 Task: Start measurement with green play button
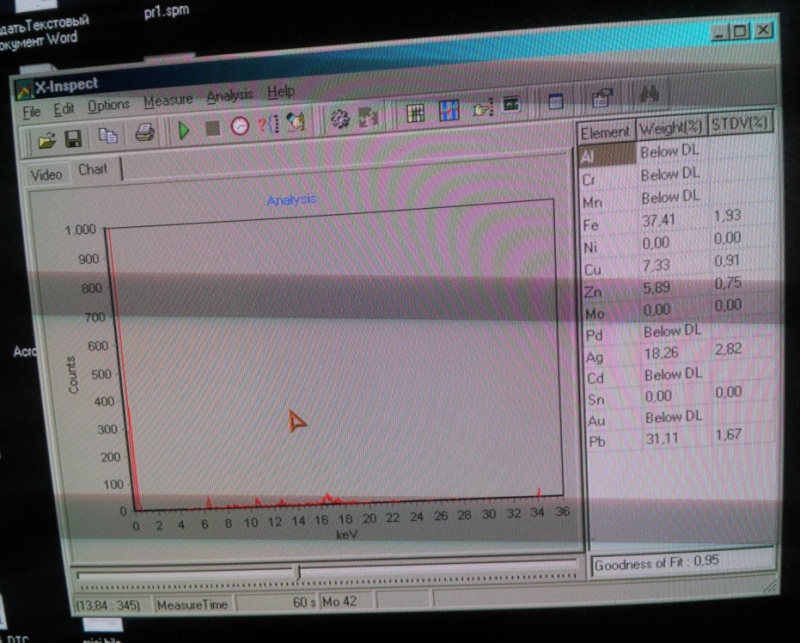tap(184, 129)
